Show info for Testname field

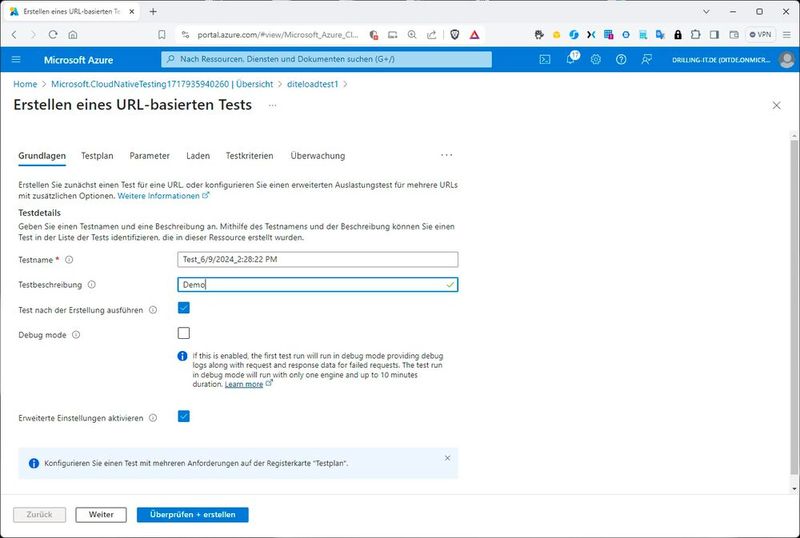tap(69, 259)
